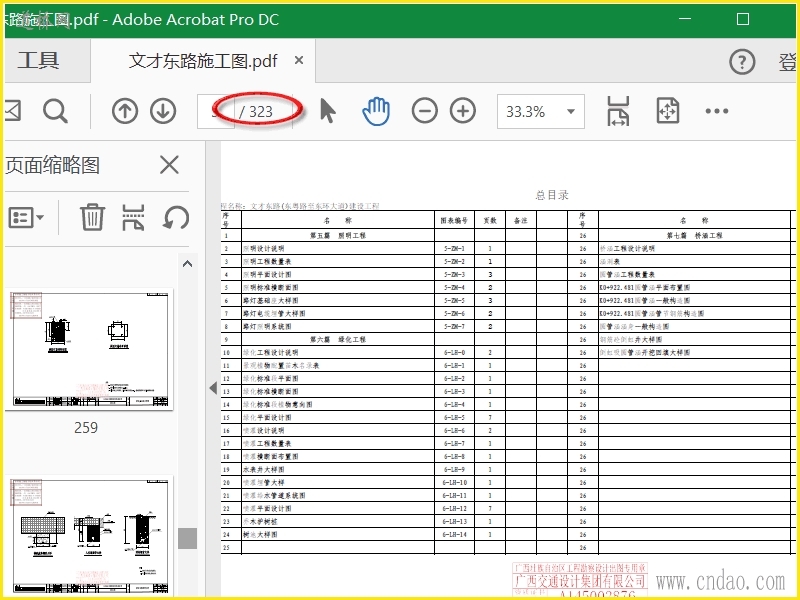Click the fit width scrolling icon
The width and height of the screenshot is (800, 600).
618,111
